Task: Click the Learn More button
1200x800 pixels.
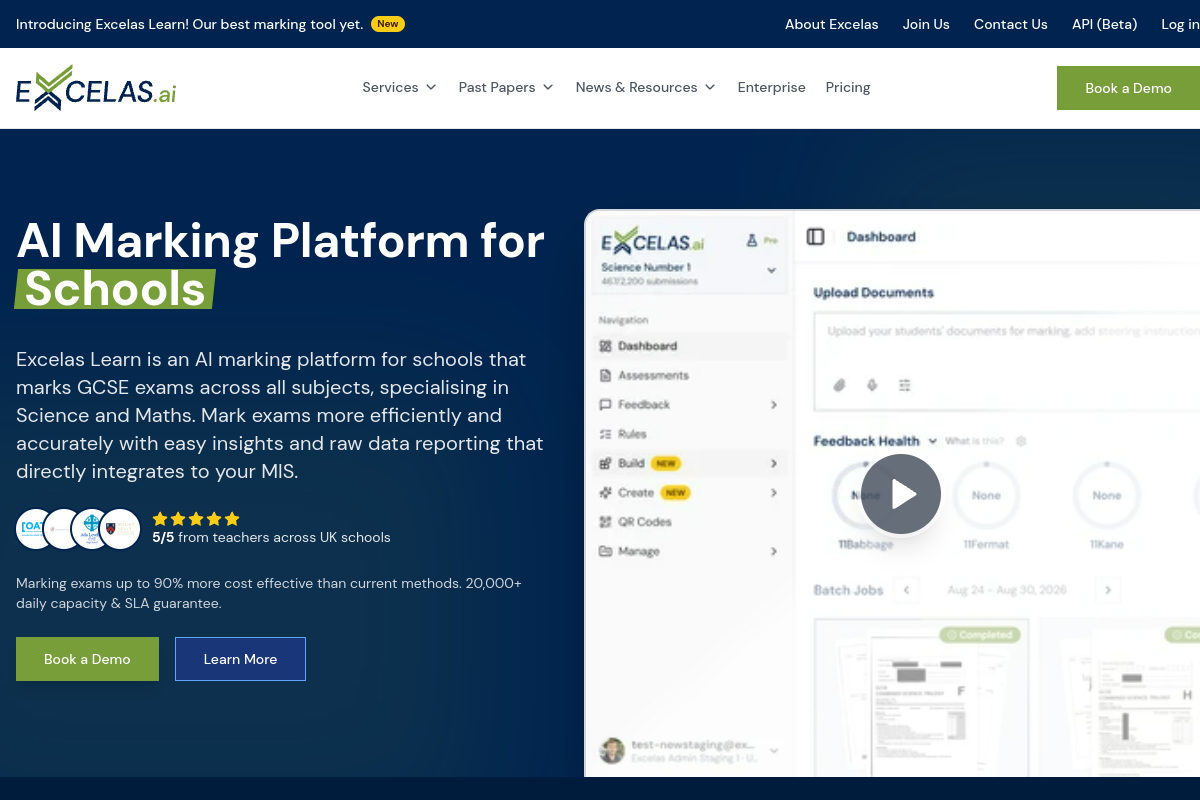Action: click(x=240, y=659)
